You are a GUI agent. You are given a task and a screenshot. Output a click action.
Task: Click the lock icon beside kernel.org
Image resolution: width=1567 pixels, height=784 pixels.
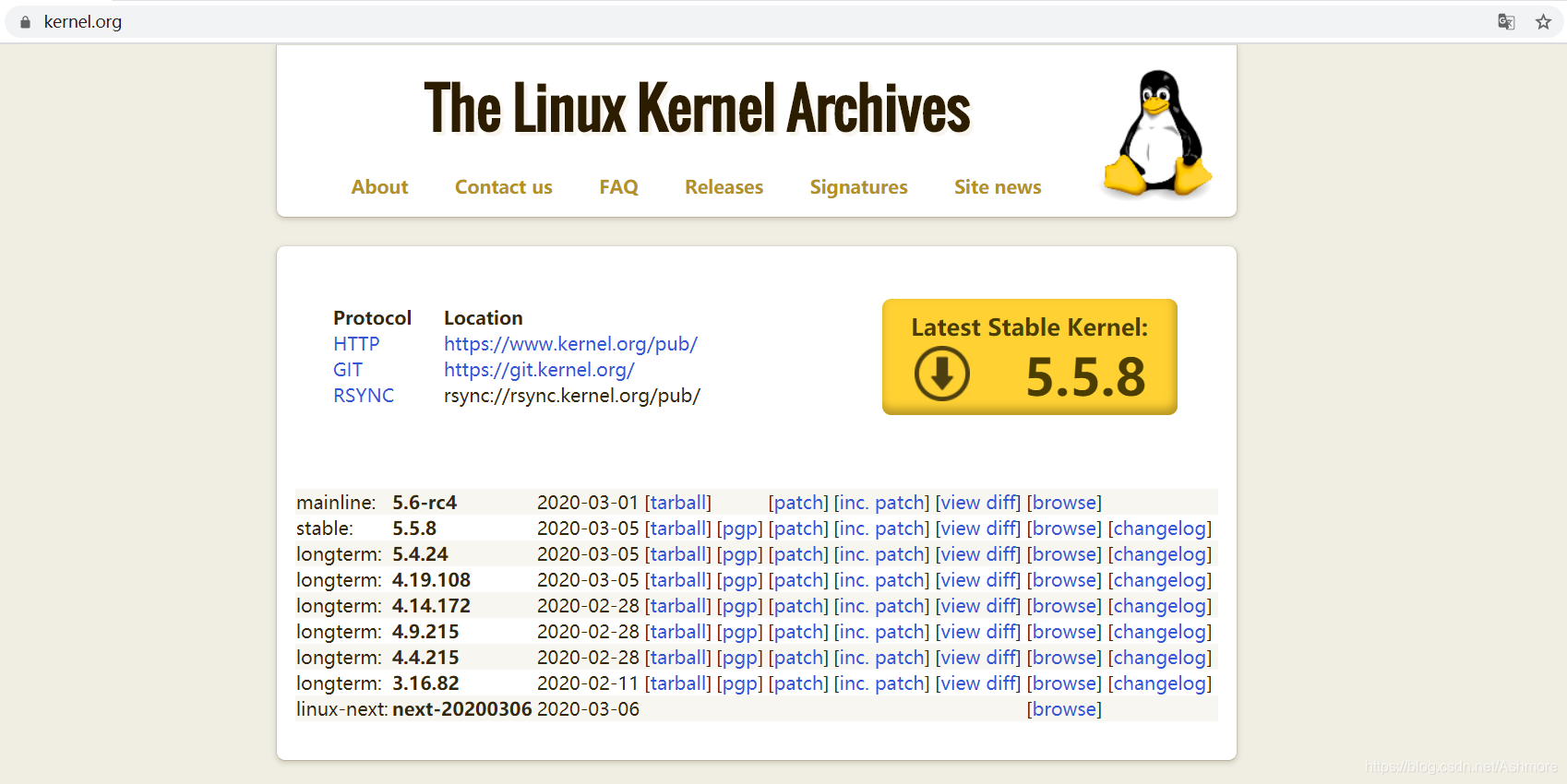(25, 22)
